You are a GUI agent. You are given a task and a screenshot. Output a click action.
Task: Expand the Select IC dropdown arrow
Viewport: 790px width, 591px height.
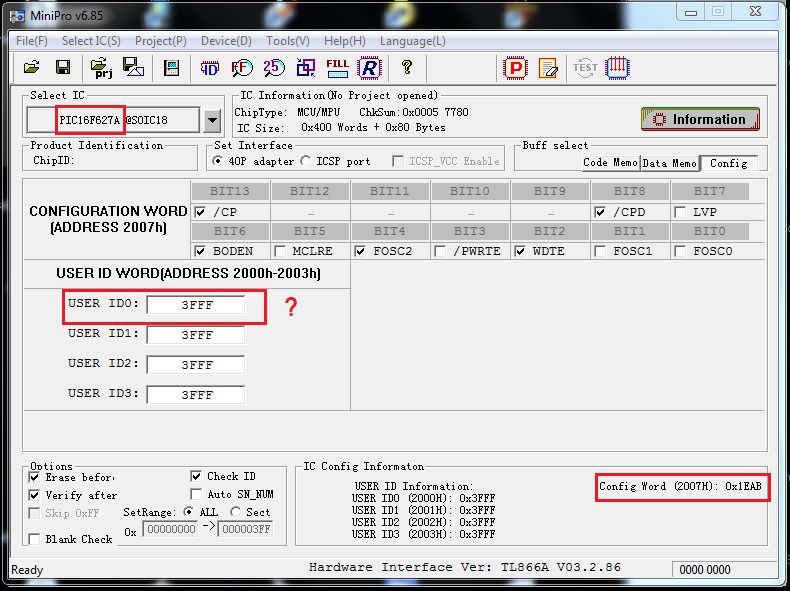(x=213, y=120)
